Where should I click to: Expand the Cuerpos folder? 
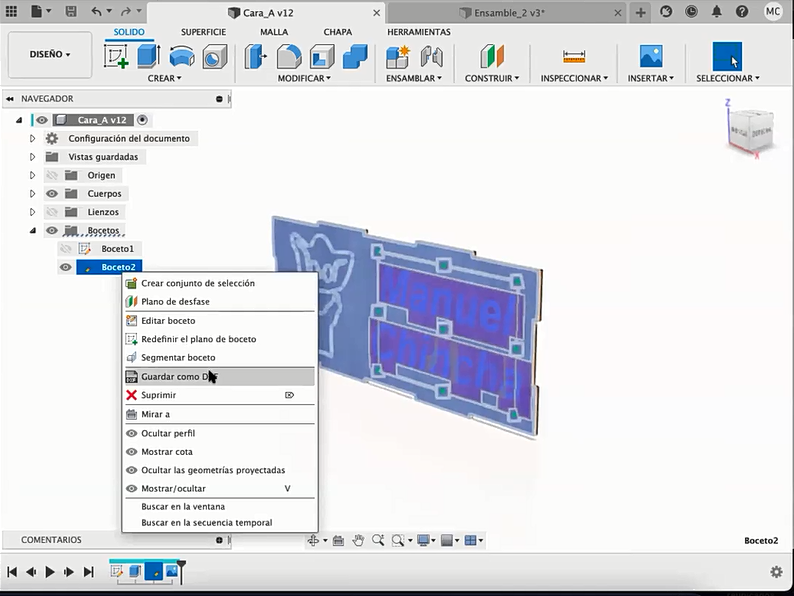tap(32, 193)
